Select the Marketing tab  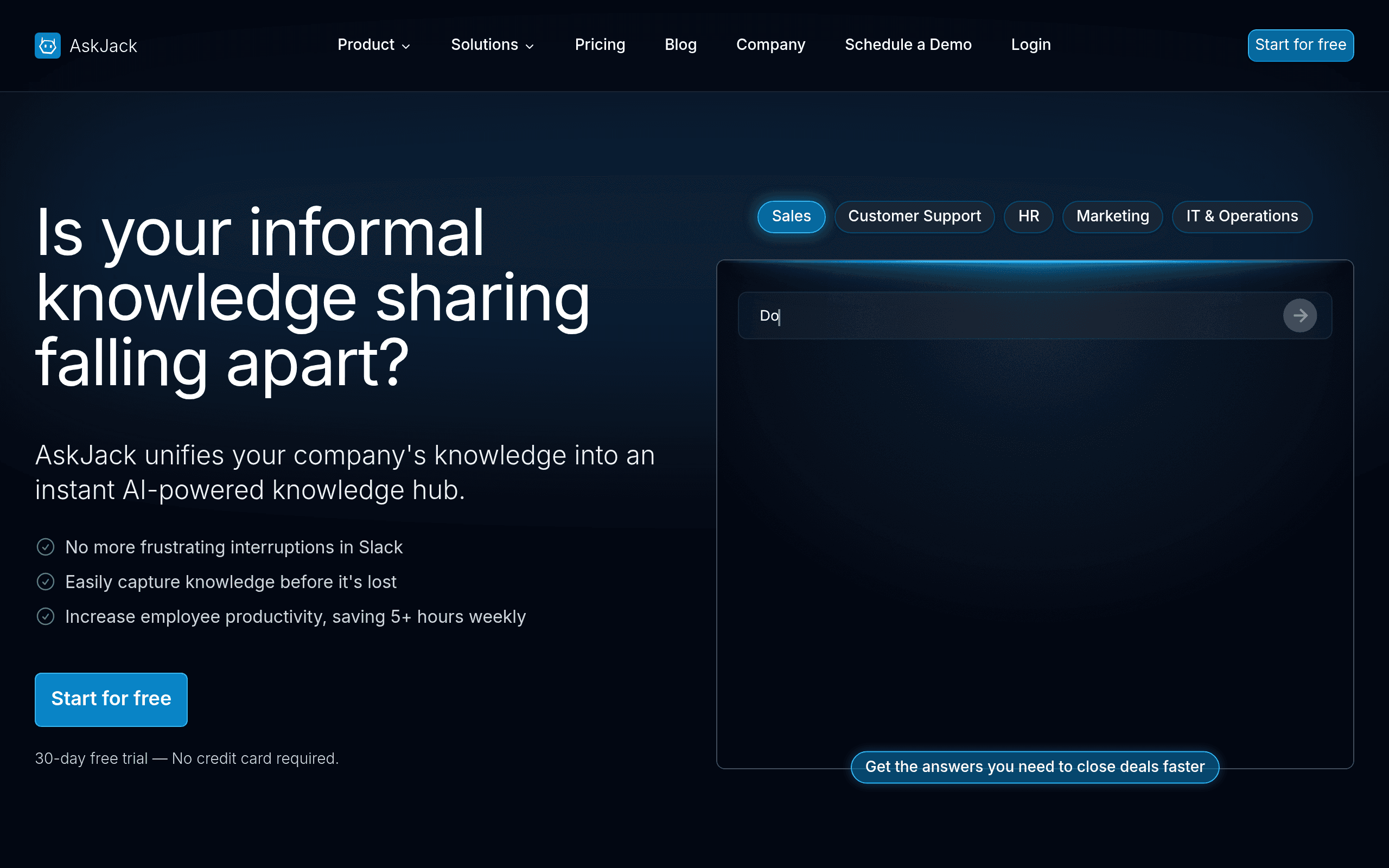click(1112, 216)
